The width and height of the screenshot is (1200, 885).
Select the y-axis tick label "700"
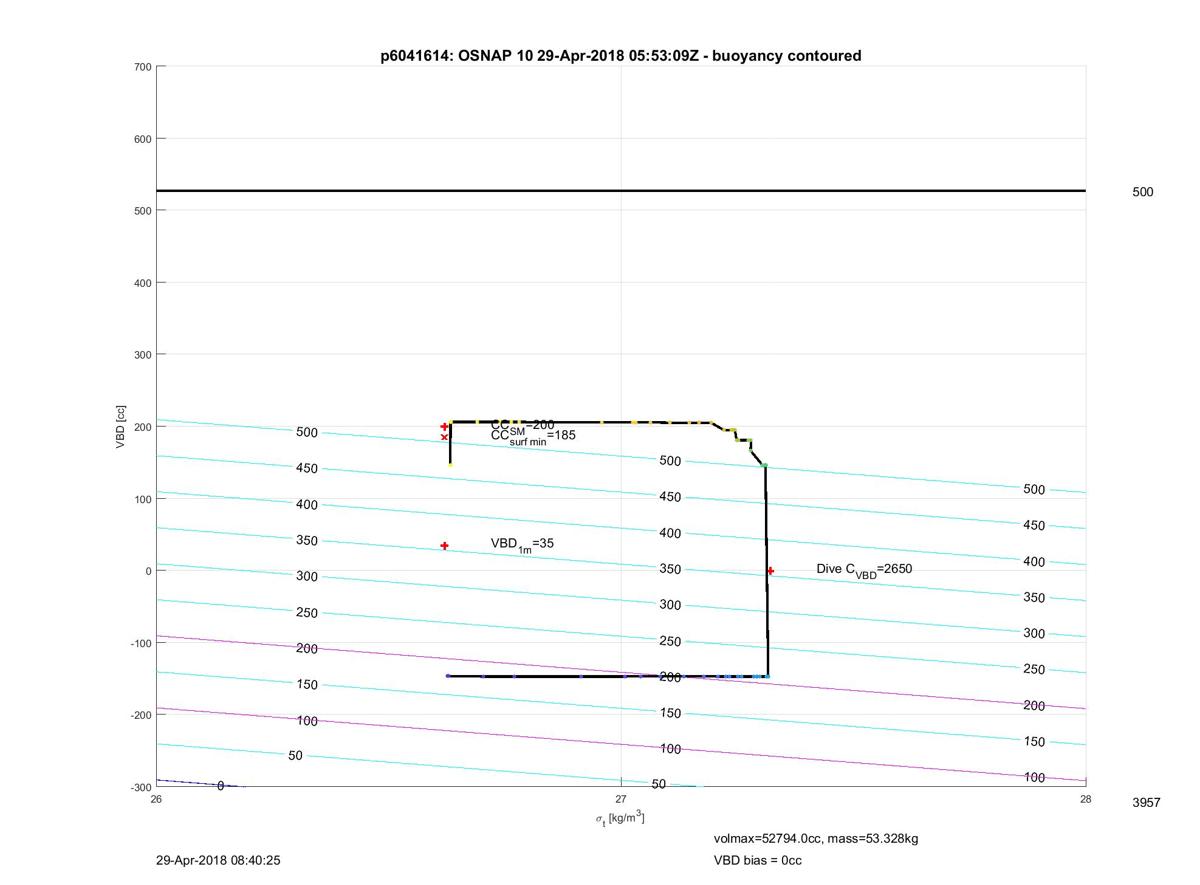point(142,67)
